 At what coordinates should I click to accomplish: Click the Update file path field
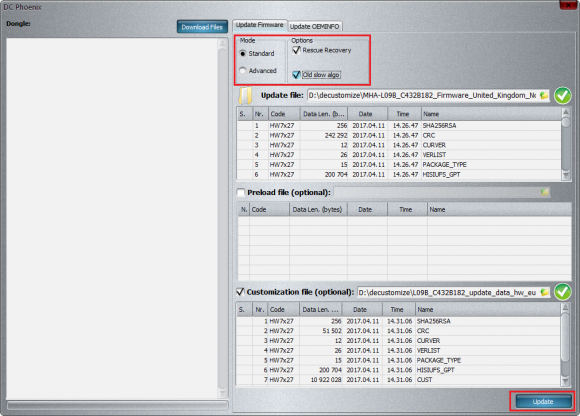(x=424, y=95)
